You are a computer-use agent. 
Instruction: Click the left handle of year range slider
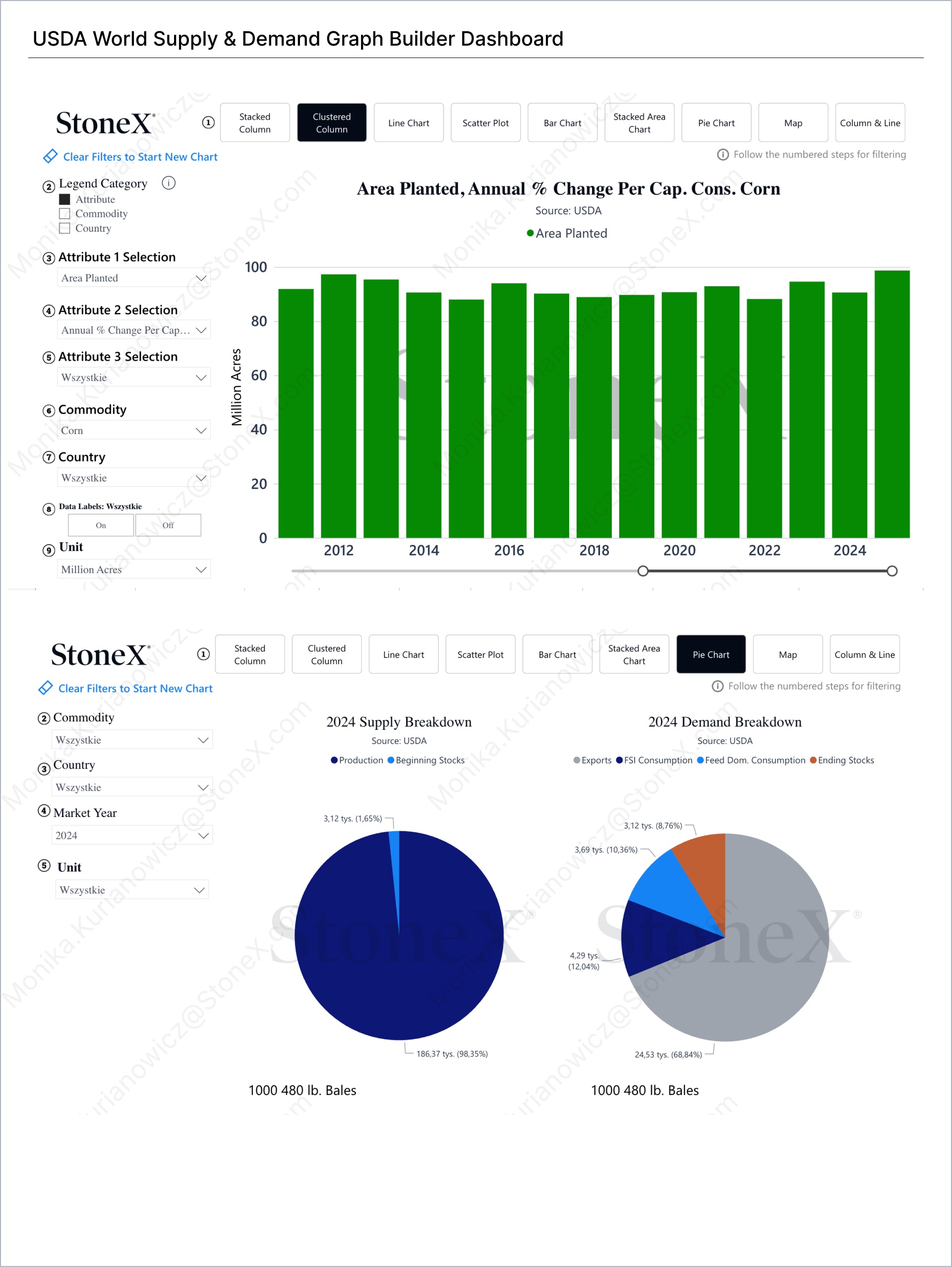pyautogui.click(x=643, y=571)
